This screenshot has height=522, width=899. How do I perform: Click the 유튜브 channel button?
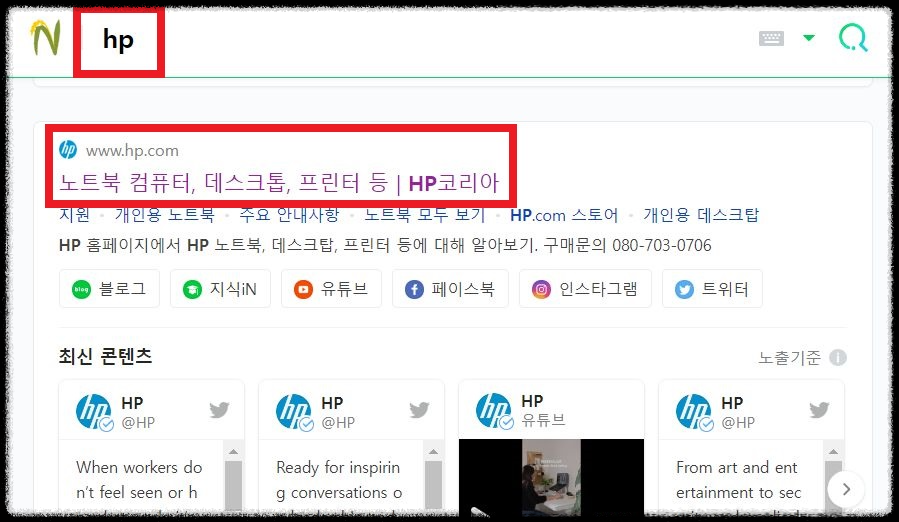(x=331, y=289)
